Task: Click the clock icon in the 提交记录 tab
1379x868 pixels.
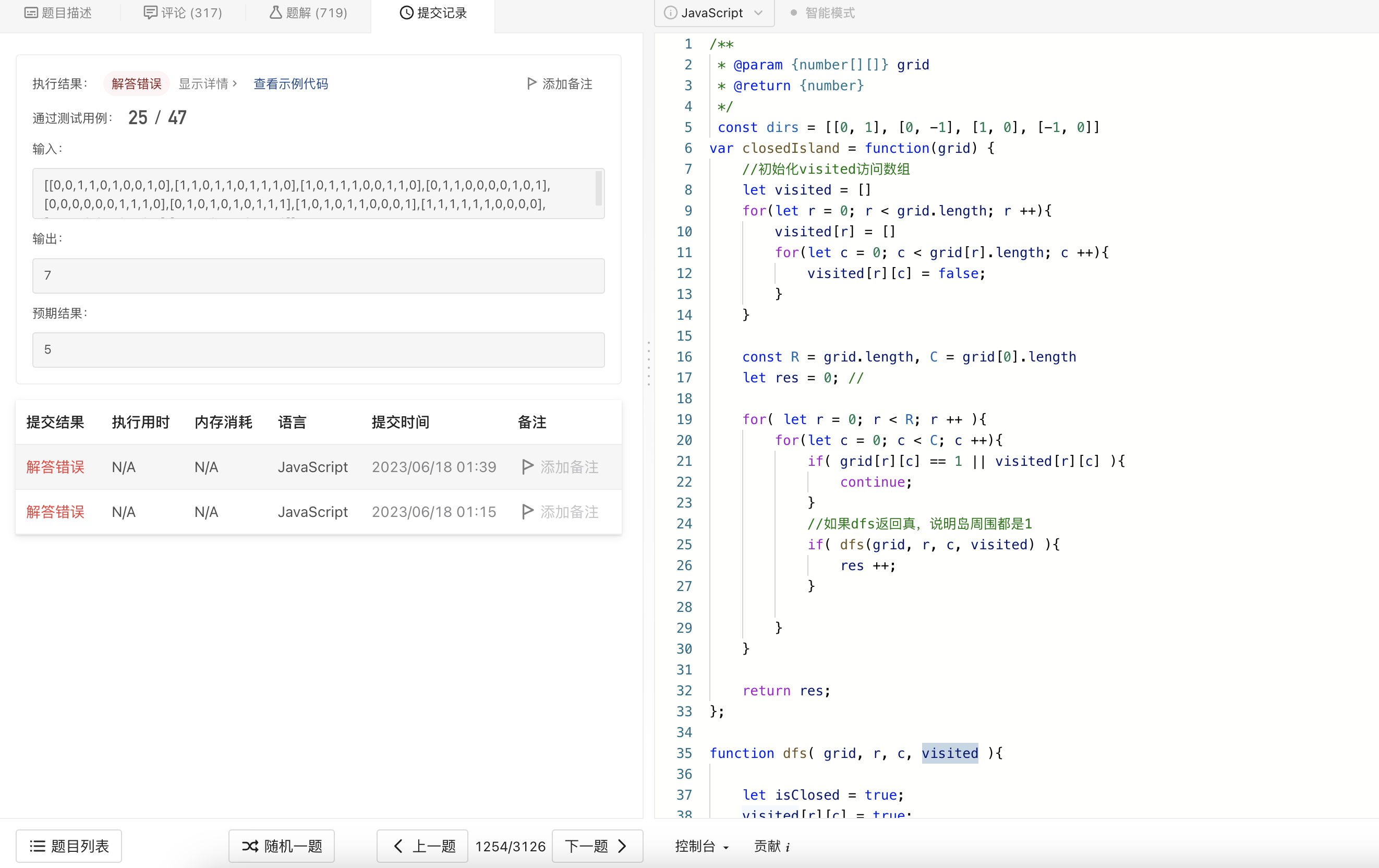Action: [x=406, y=13]
